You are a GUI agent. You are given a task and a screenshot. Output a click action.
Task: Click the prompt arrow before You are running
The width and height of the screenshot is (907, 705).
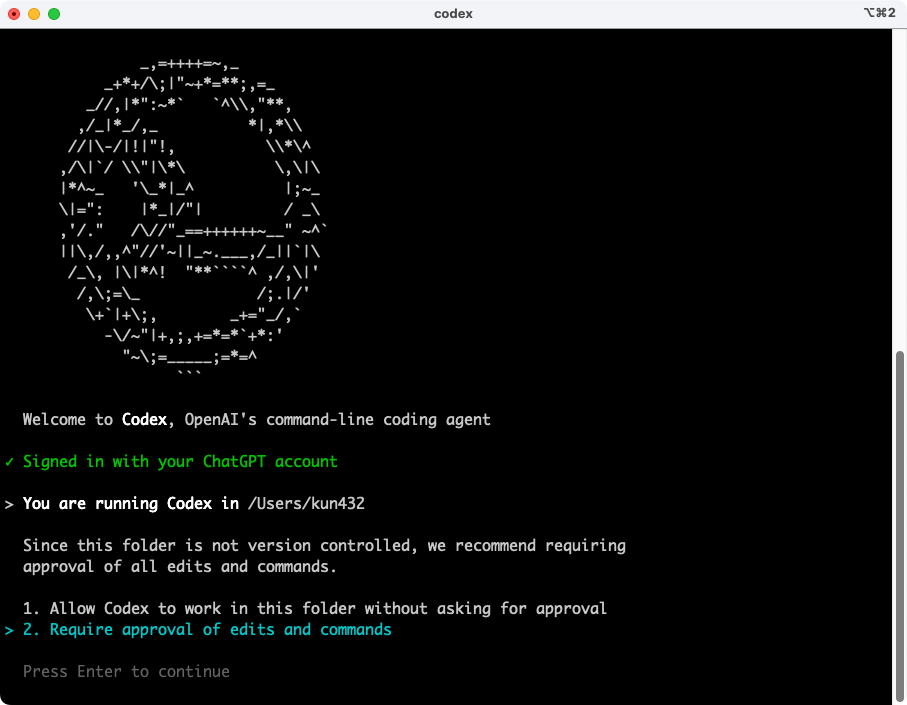(9, 504)
